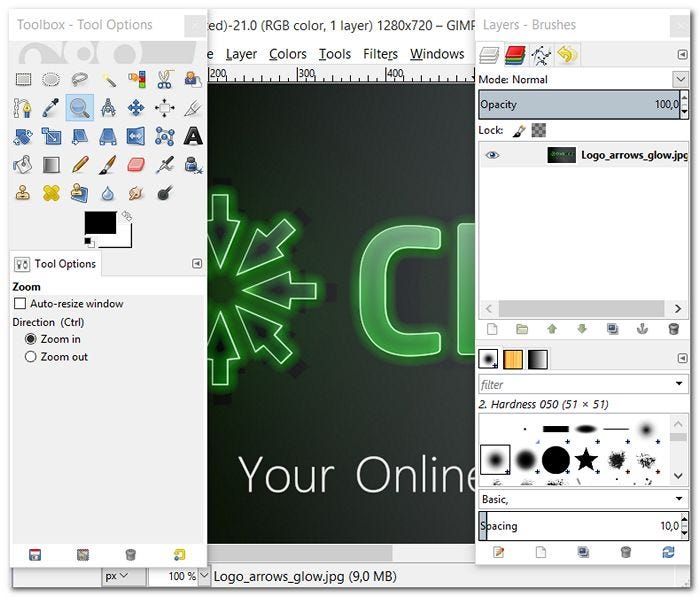Select the Scissors Select tool

(x=165, y=79)
